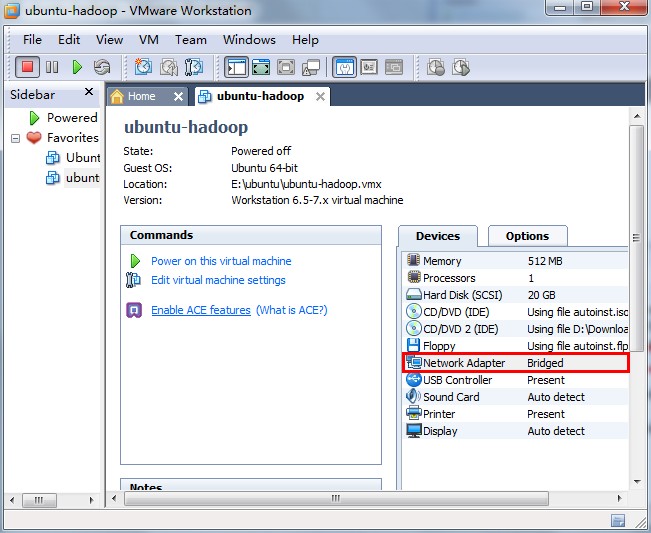651x533 pixels.
Task: Click the Edit settings wrench icon
Action: pyautogui.click(x=133, y=280)
